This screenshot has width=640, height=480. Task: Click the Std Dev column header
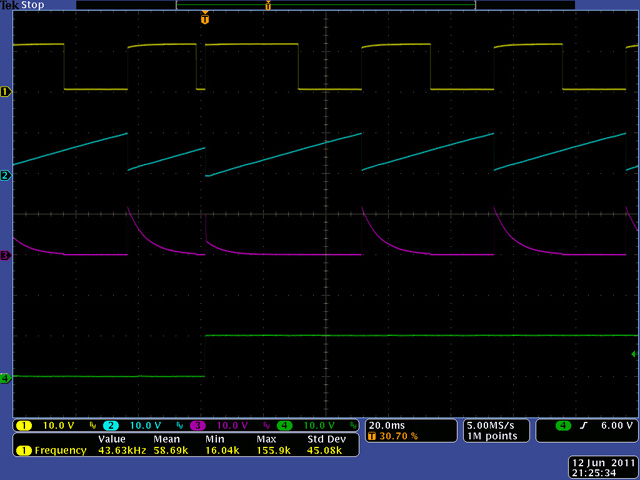coord(327,439)
